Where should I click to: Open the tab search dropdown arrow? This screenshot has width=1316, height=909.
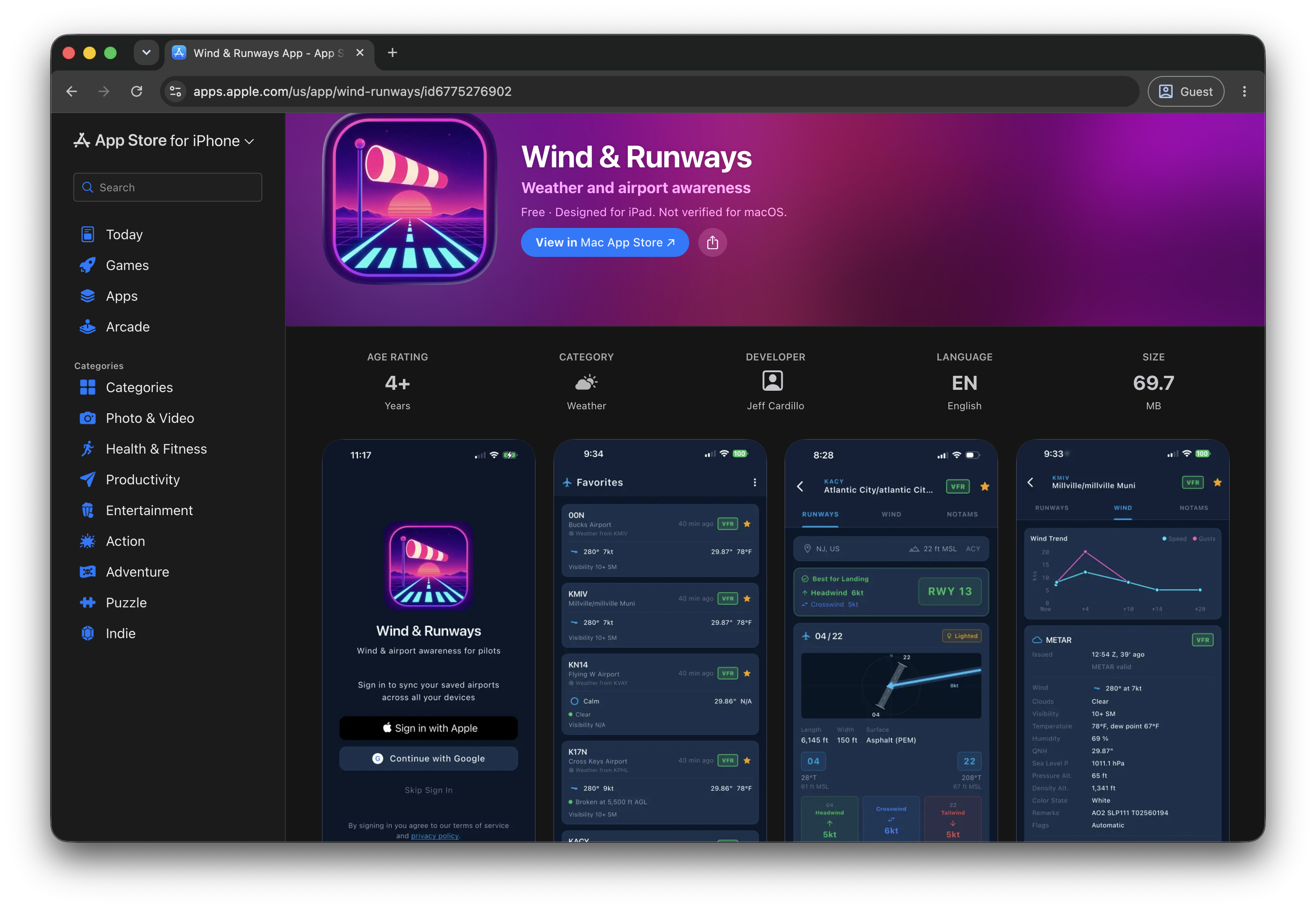pos(147,52)
